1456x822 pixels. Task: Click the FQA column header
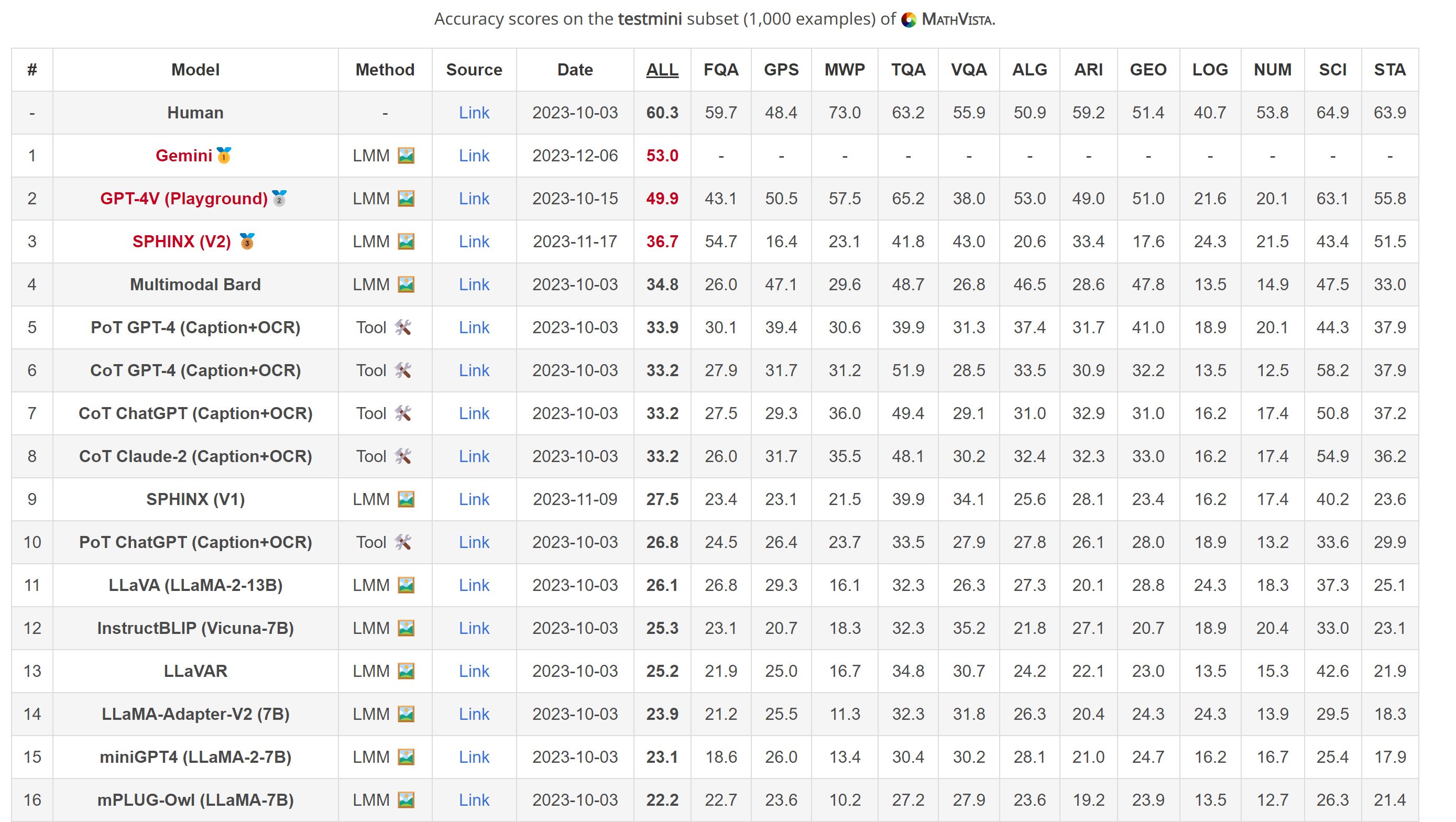click(x=720, y=70)
